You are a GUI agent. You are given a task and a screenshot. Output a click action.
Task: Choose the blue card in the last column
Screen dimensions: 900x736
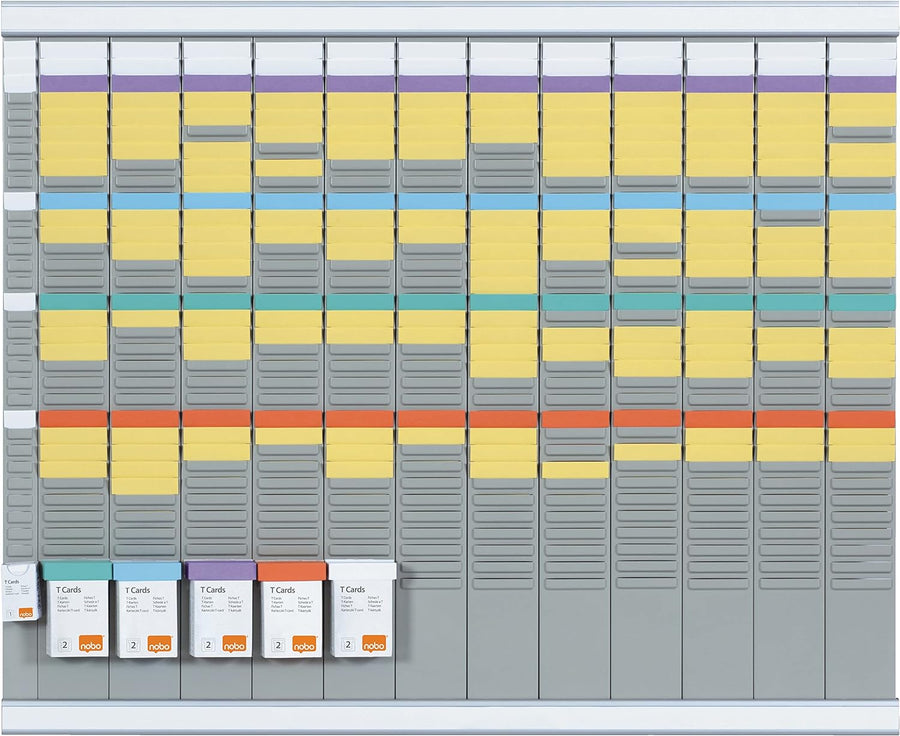click(x=862, y=201)
